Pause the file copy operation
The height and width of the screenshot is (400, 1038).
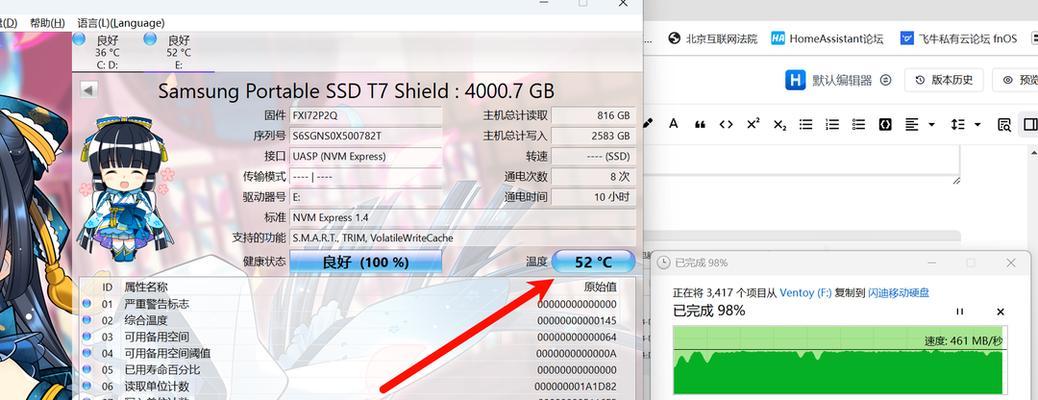[x=959, y=311]
